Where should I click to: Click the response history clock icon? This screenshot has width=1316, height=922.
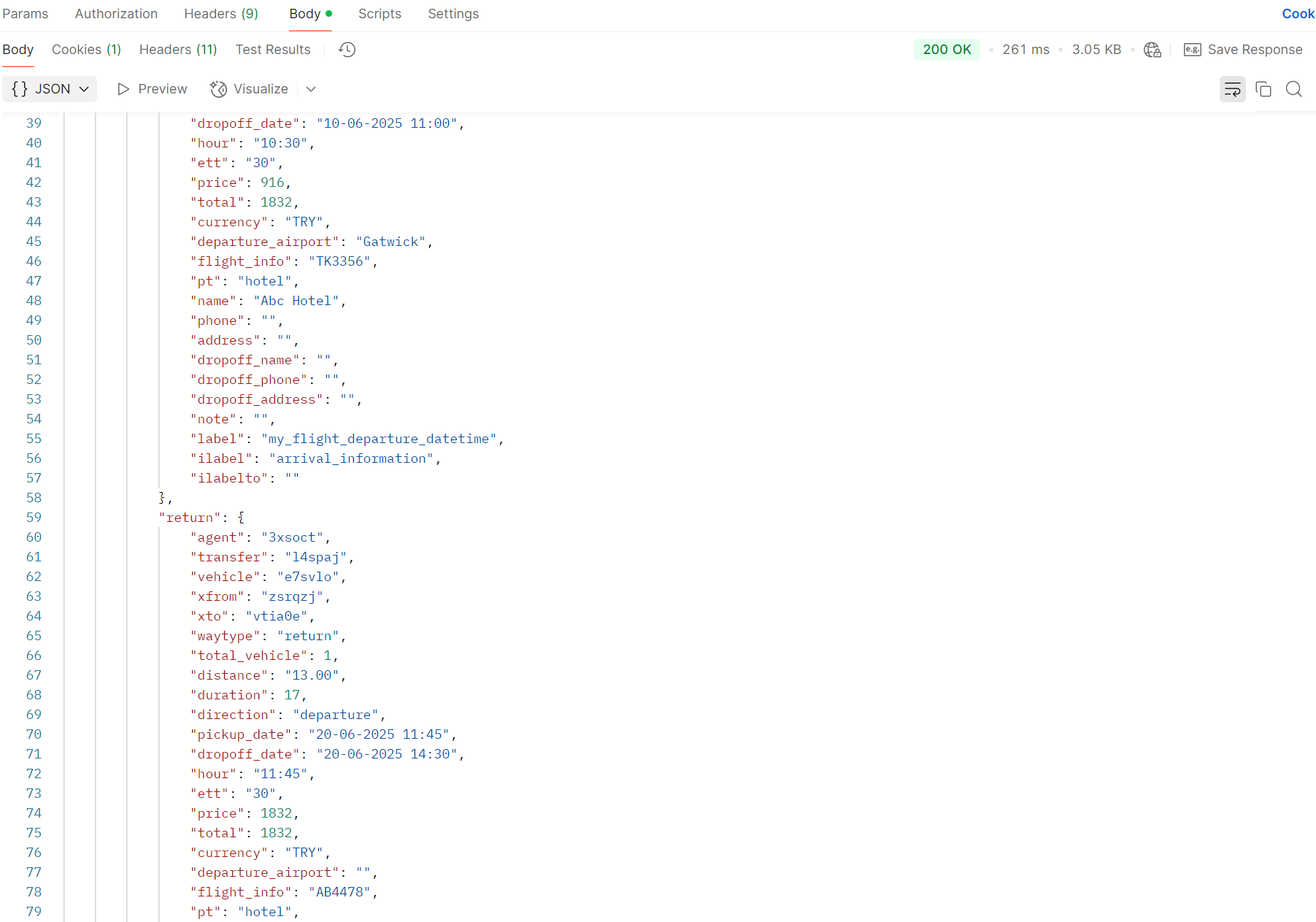click(347, 50)
